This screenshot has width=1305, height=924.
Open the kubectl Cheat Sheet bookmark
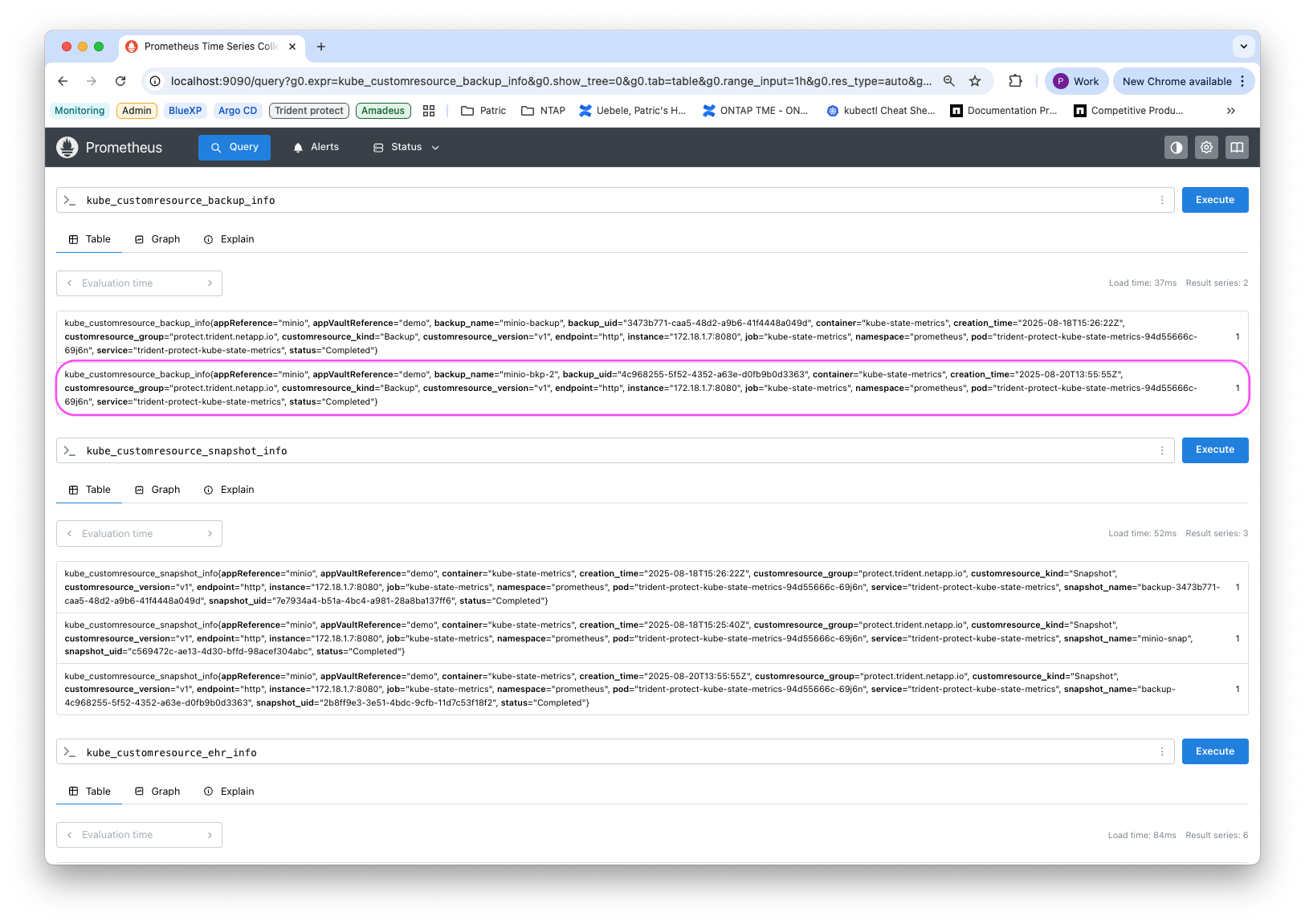pyautogui.click(x=881, y=111)
